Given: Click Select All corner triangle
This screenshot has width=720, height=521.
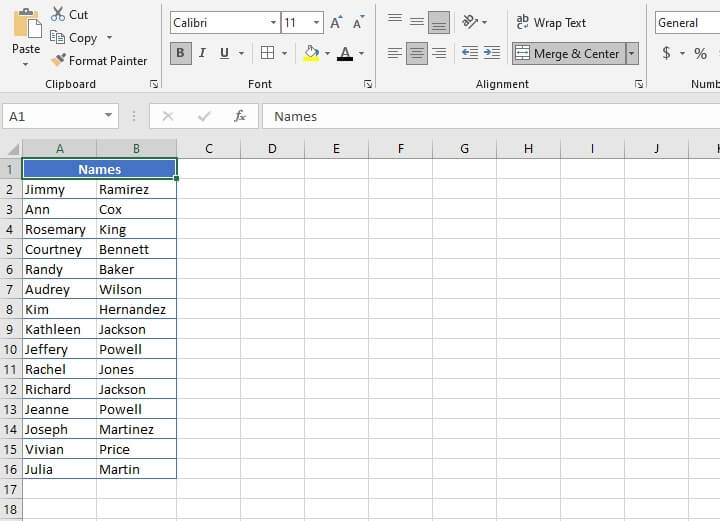Looking at the screenshot, I should [x=12, y=149].
